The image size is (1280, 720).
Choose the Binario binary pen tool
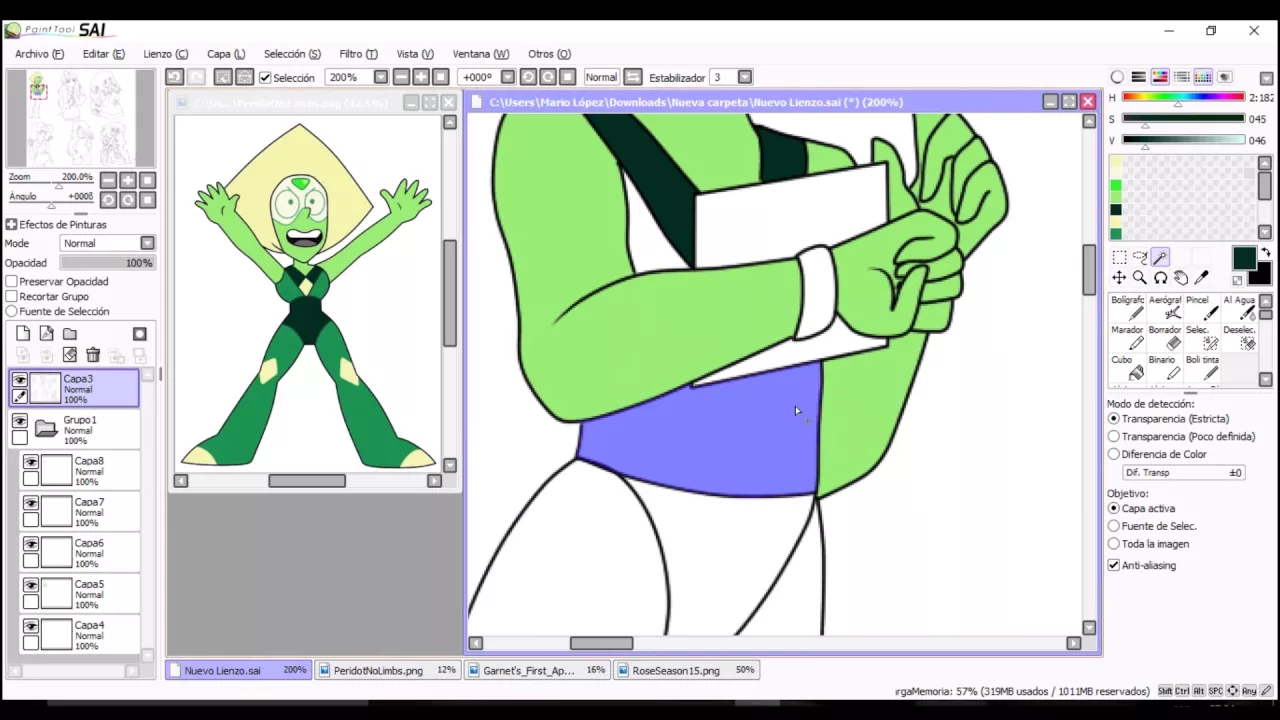click(x=1165, y=368)
